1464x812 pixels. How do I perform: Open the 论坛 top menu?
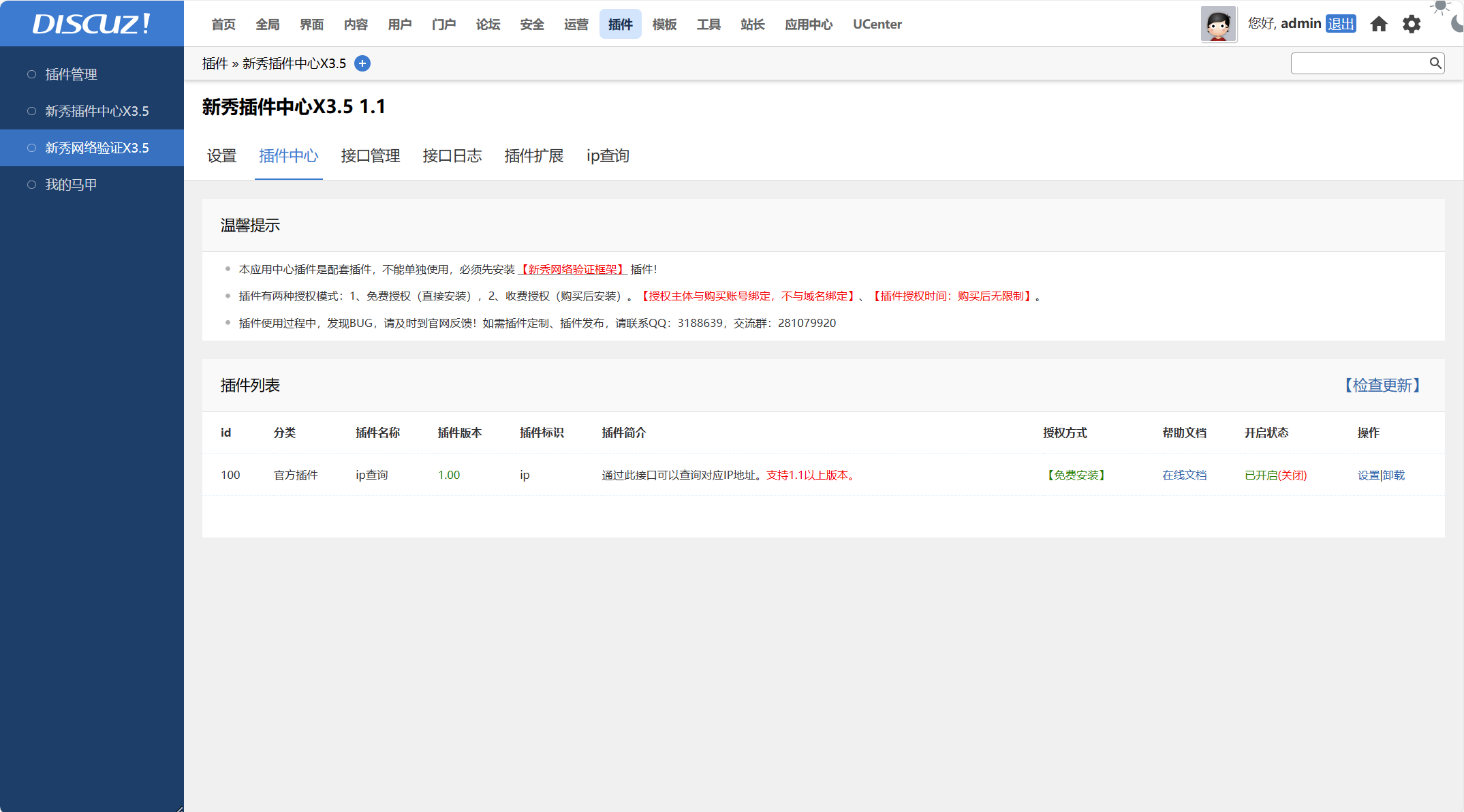(488, 25)
